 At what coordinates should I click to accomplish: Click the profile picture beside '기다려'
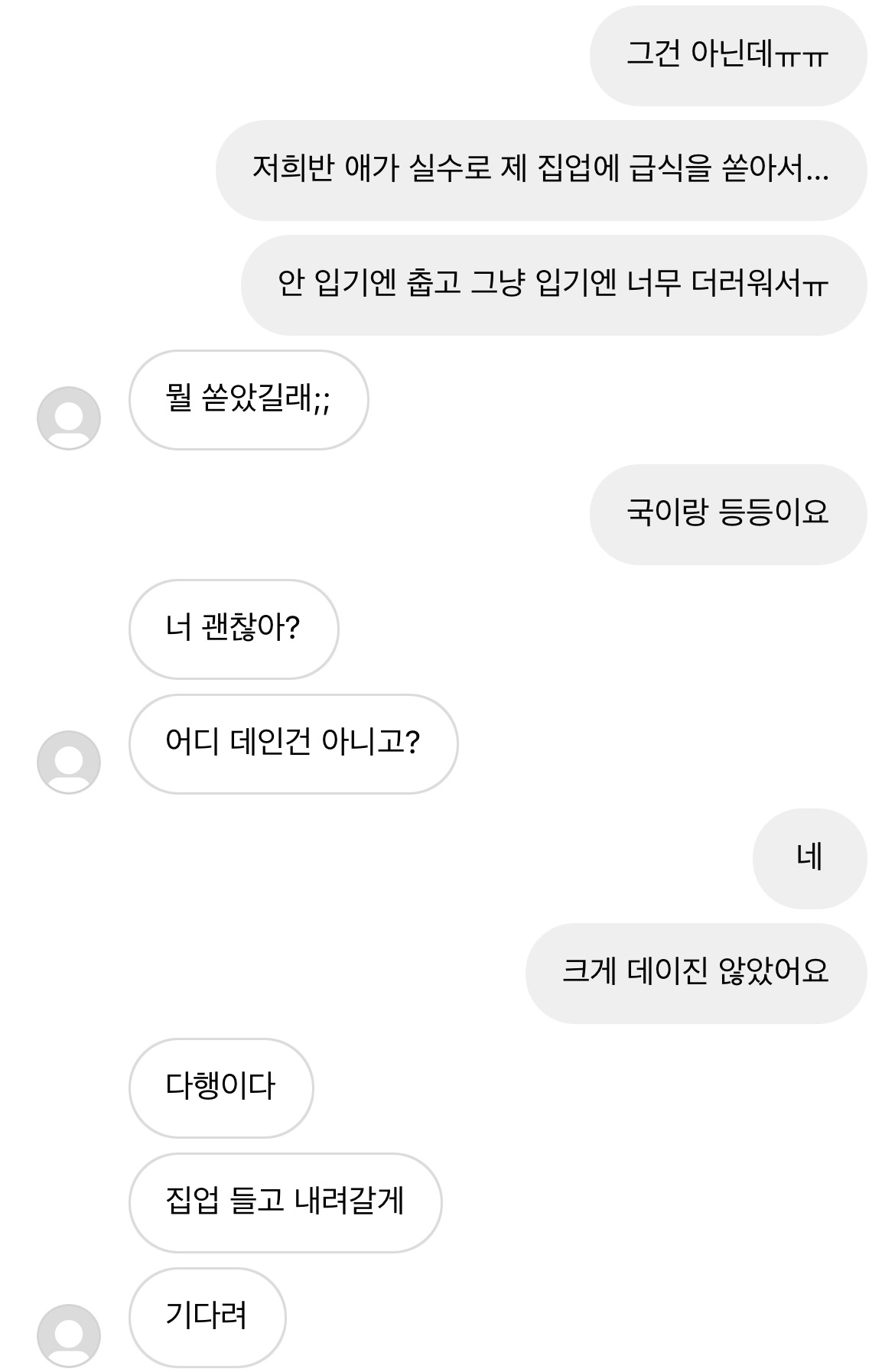69,1335
